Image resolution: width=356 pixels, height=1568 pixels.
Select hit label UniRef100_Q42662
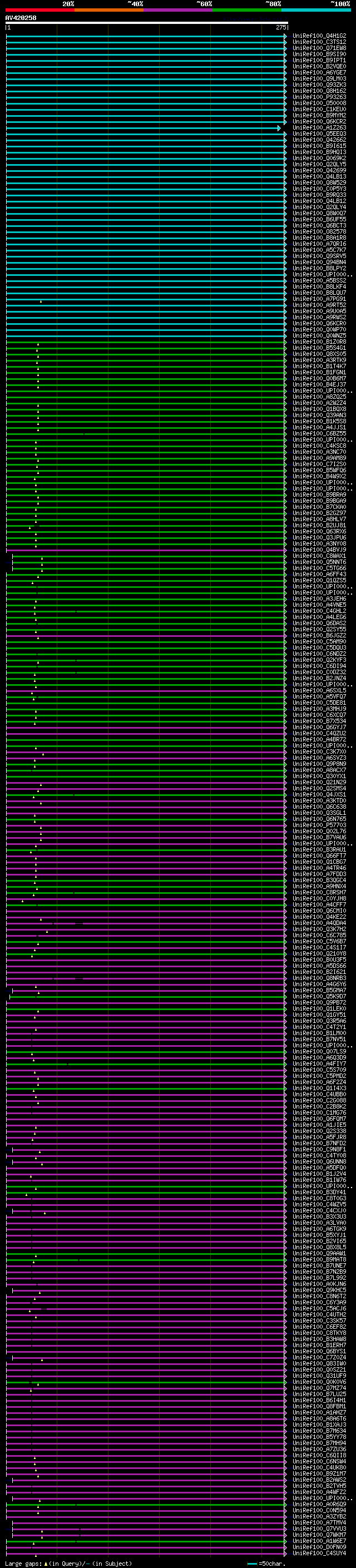coord(319,141)
